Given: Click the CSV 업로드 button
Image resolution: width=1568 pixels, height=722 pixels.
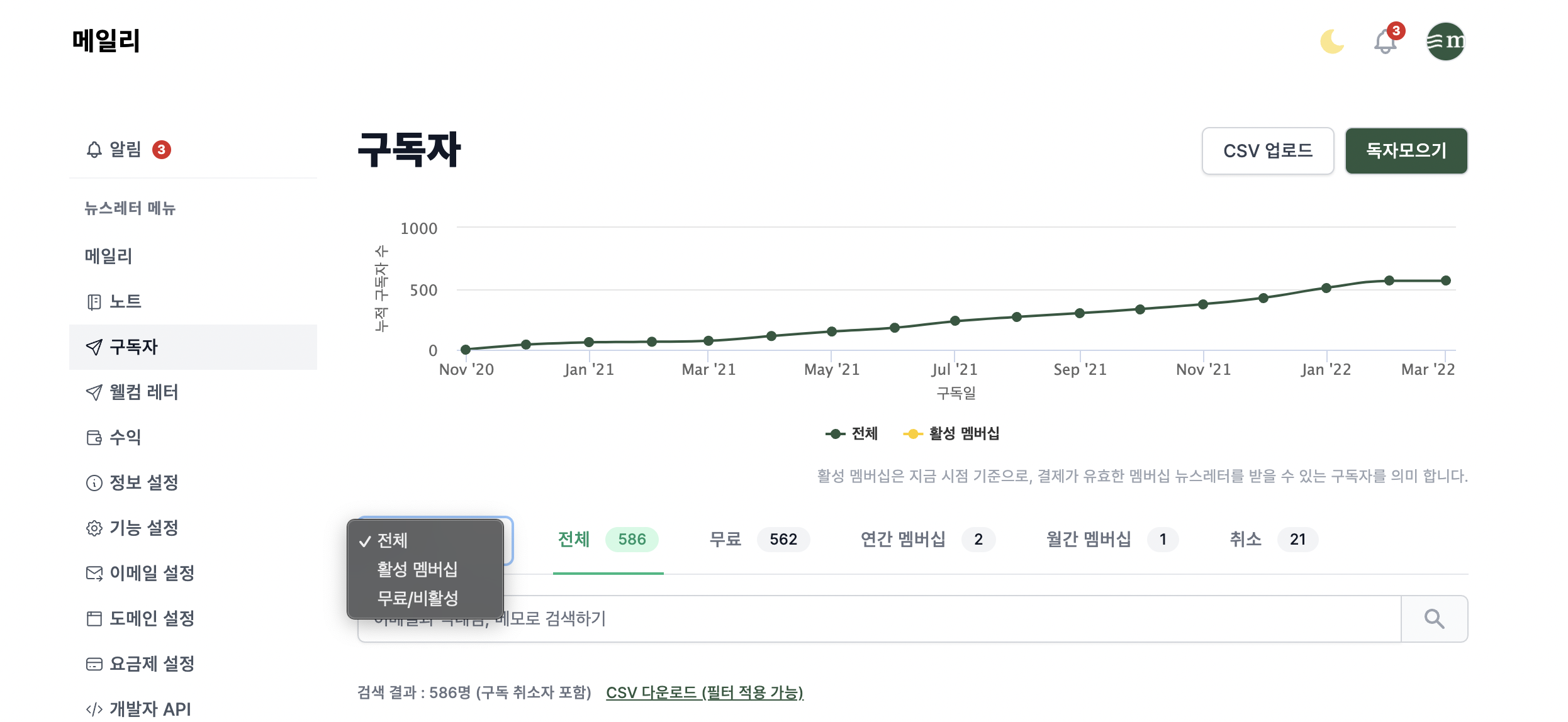Looking at the screenshot, I should pyautogui.click(x=1267, y=151).
